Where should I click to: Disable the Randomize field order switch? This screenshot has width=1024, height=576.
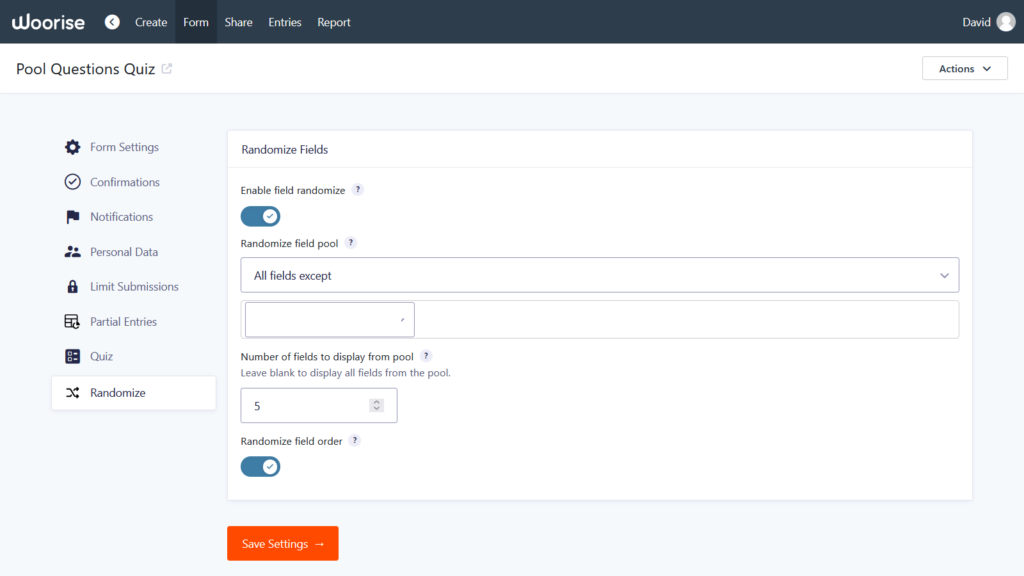[x=260, y=466]
